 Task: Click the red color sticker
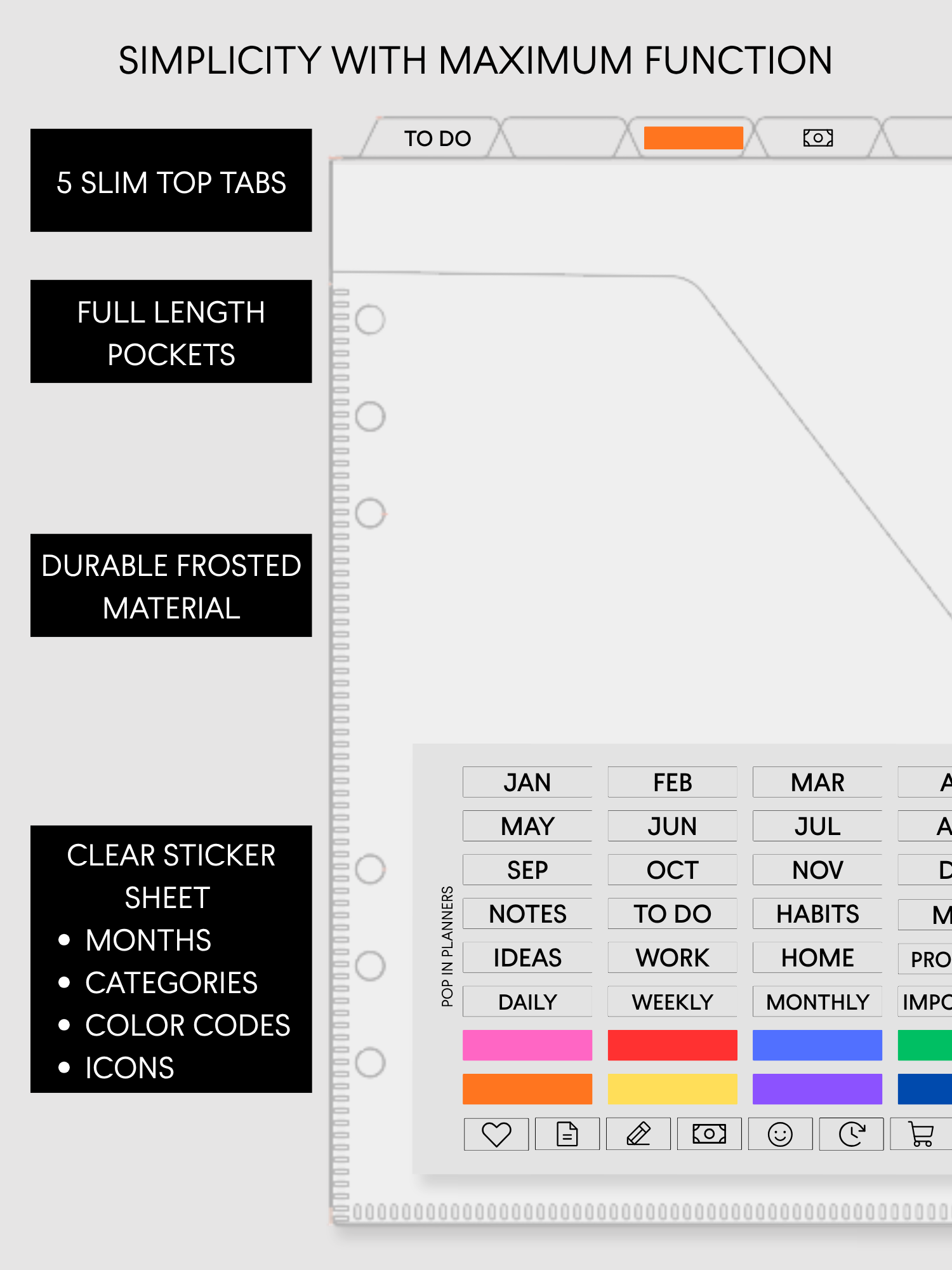pyautogui.click(x=673, y=1045)
